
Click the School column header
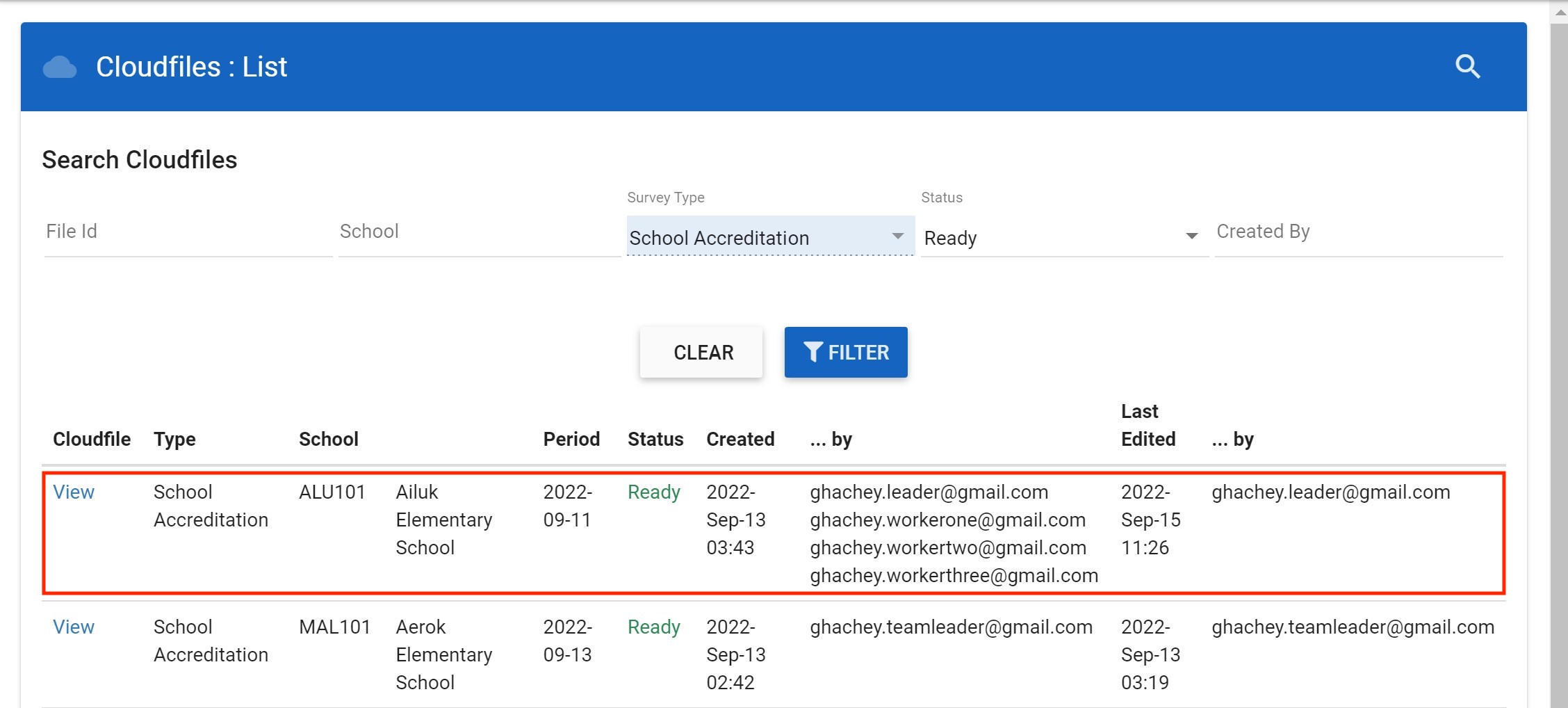(x=329, y=440)
